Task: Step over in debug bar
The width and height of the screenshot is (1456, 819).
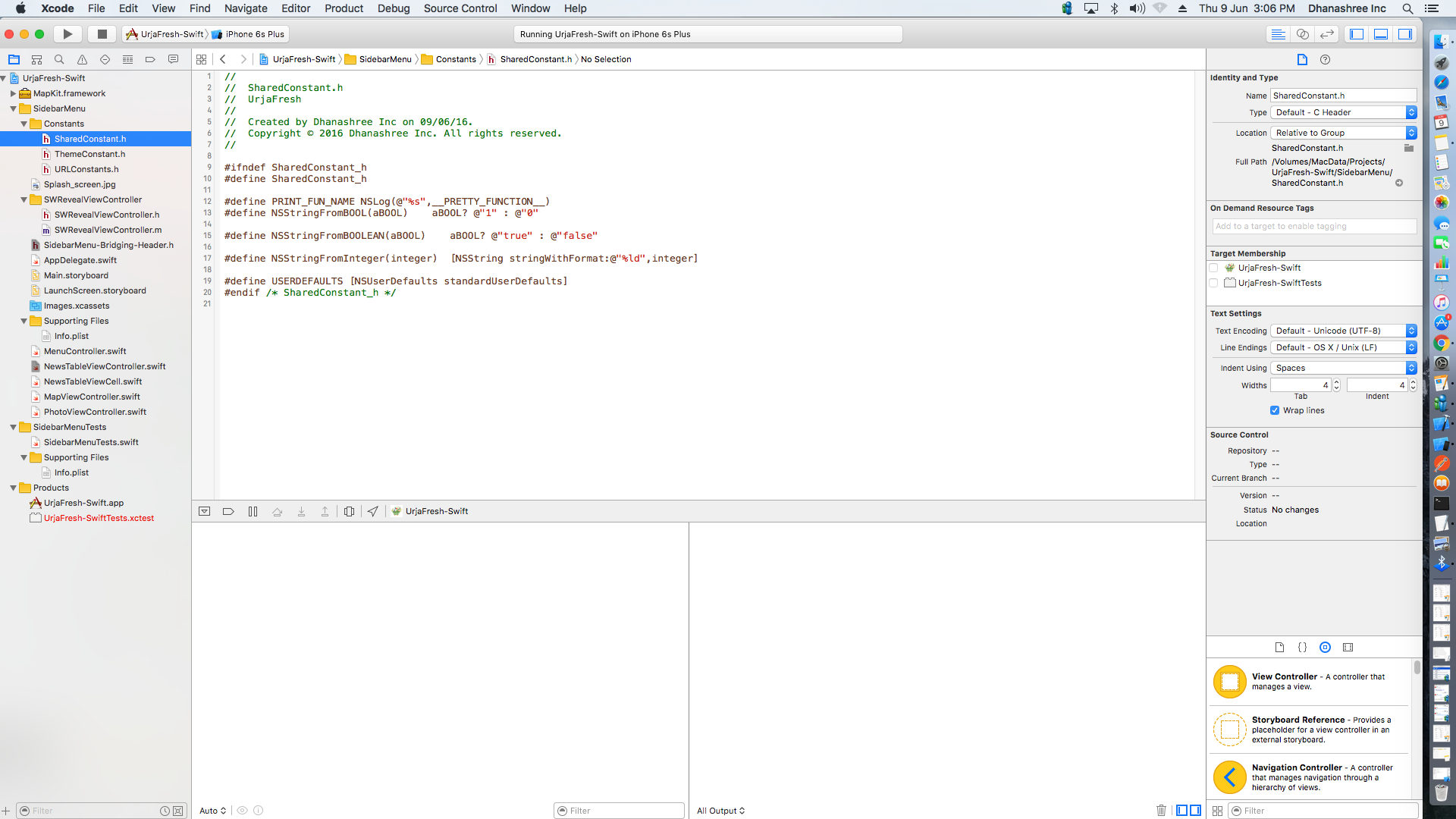Action: pos(277,511)
